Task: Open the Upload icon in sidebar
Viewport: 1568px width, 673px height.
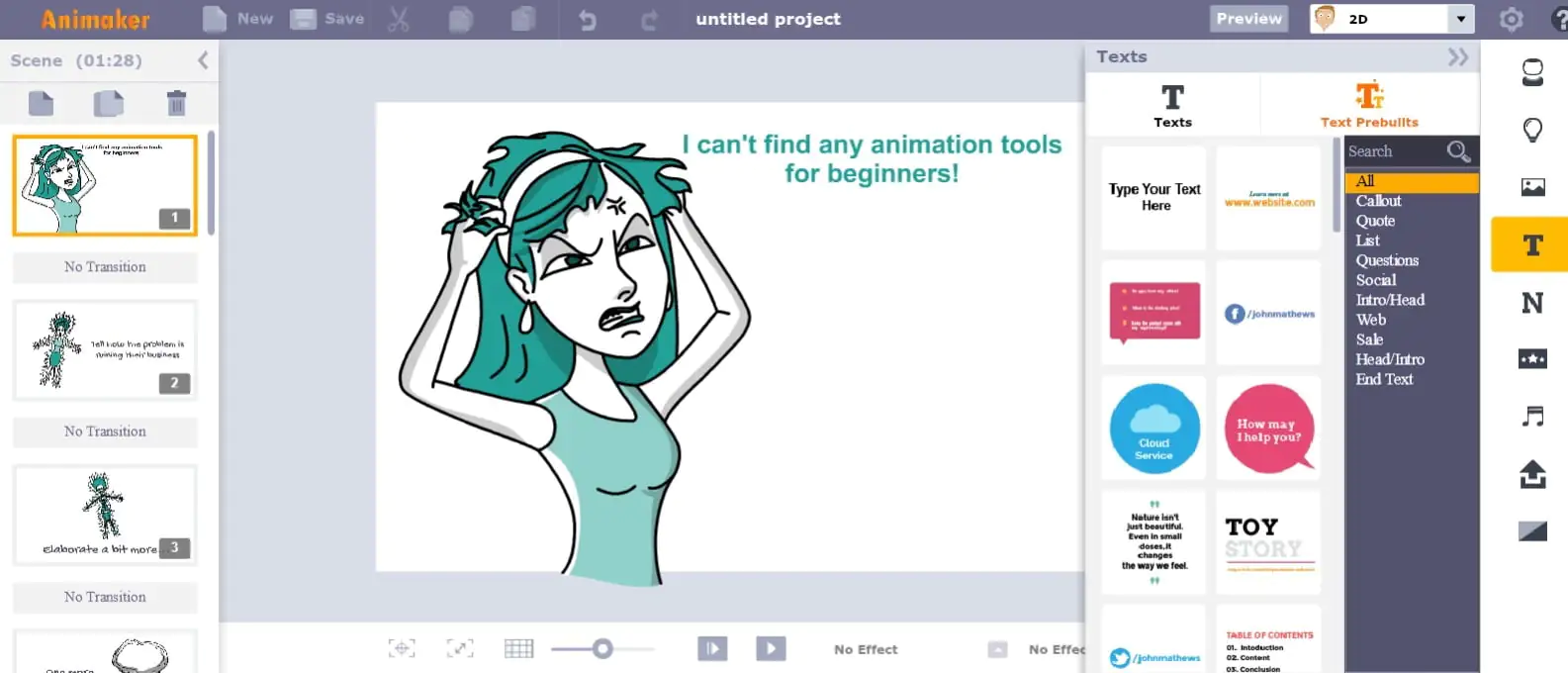Action: coord(1531,474)
